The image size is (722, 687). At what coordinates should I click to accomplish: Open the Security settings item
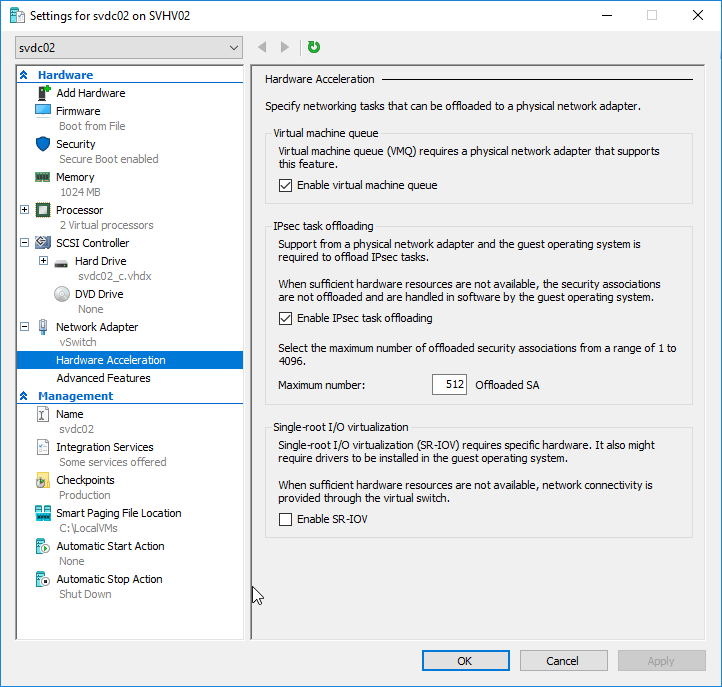point(76,144)
